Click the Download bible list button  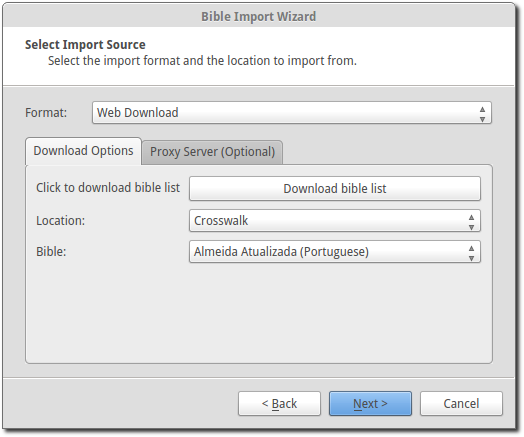tap(335, 188)
